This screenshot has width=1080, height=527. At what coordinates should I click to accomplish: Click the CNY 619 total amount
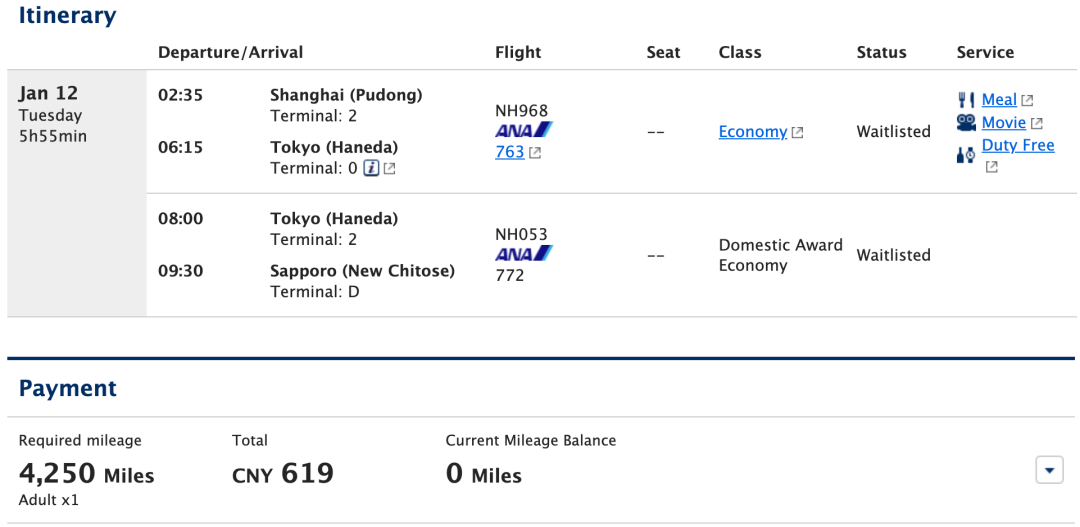pos(283,473)
